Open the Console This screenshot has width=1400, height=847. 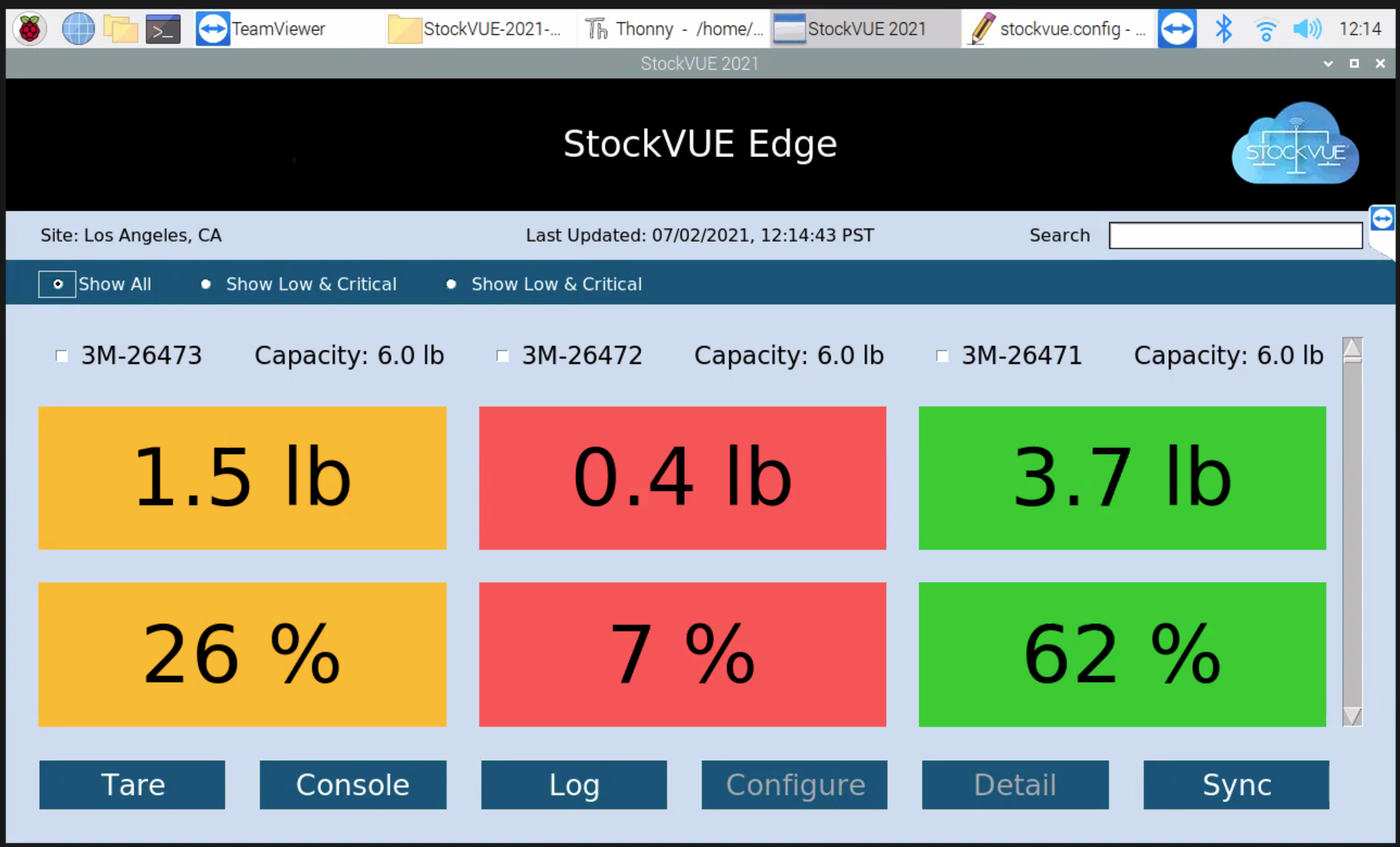[x=353, y=785]
